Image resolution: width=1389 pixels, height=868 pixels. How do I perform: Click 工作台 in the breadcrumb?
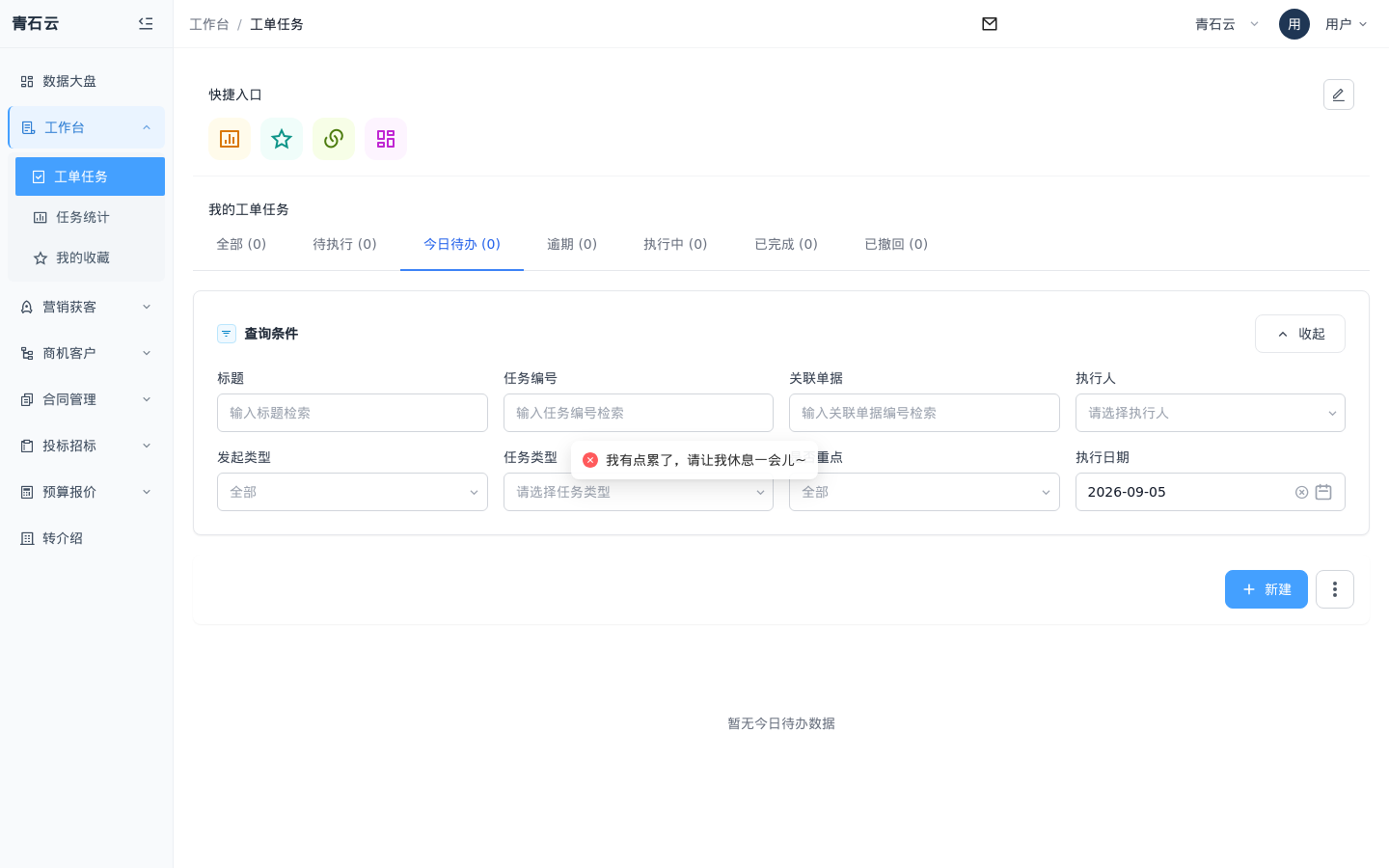[209, 24]
